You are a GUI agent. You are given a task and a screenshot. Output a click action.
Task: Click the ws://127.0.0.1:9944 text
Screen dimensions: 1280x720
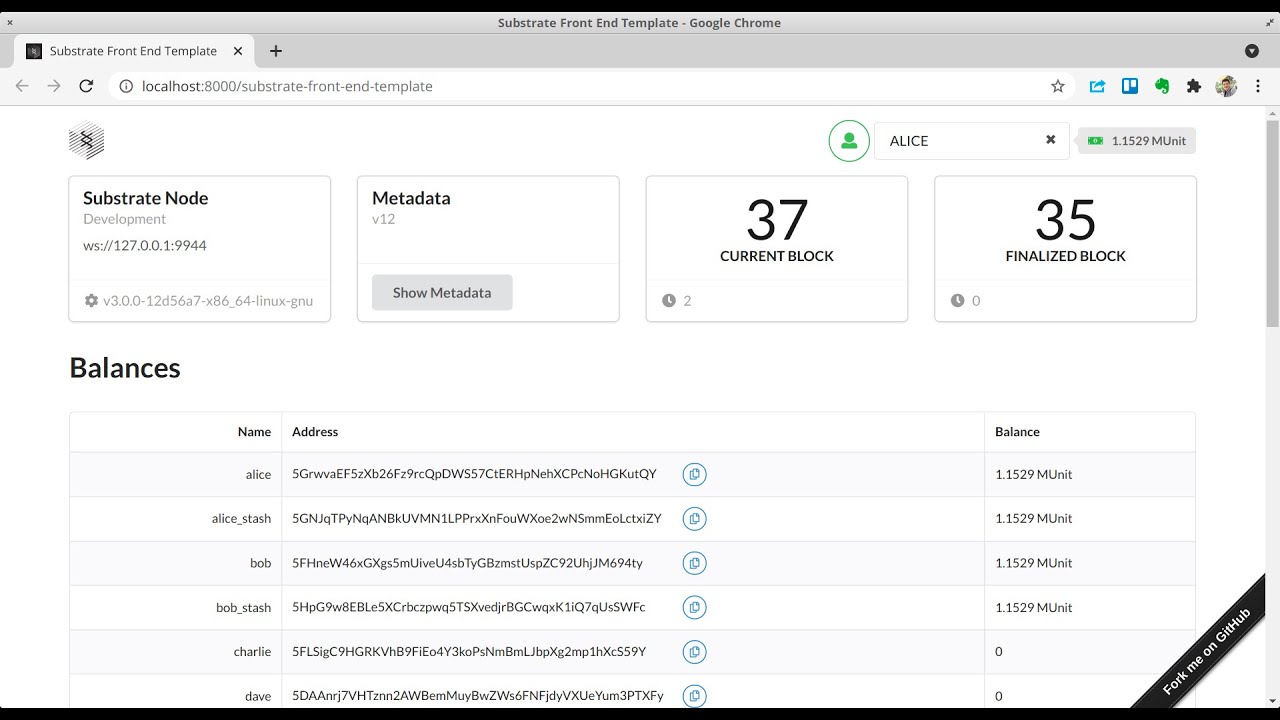(x=145, y=245)
